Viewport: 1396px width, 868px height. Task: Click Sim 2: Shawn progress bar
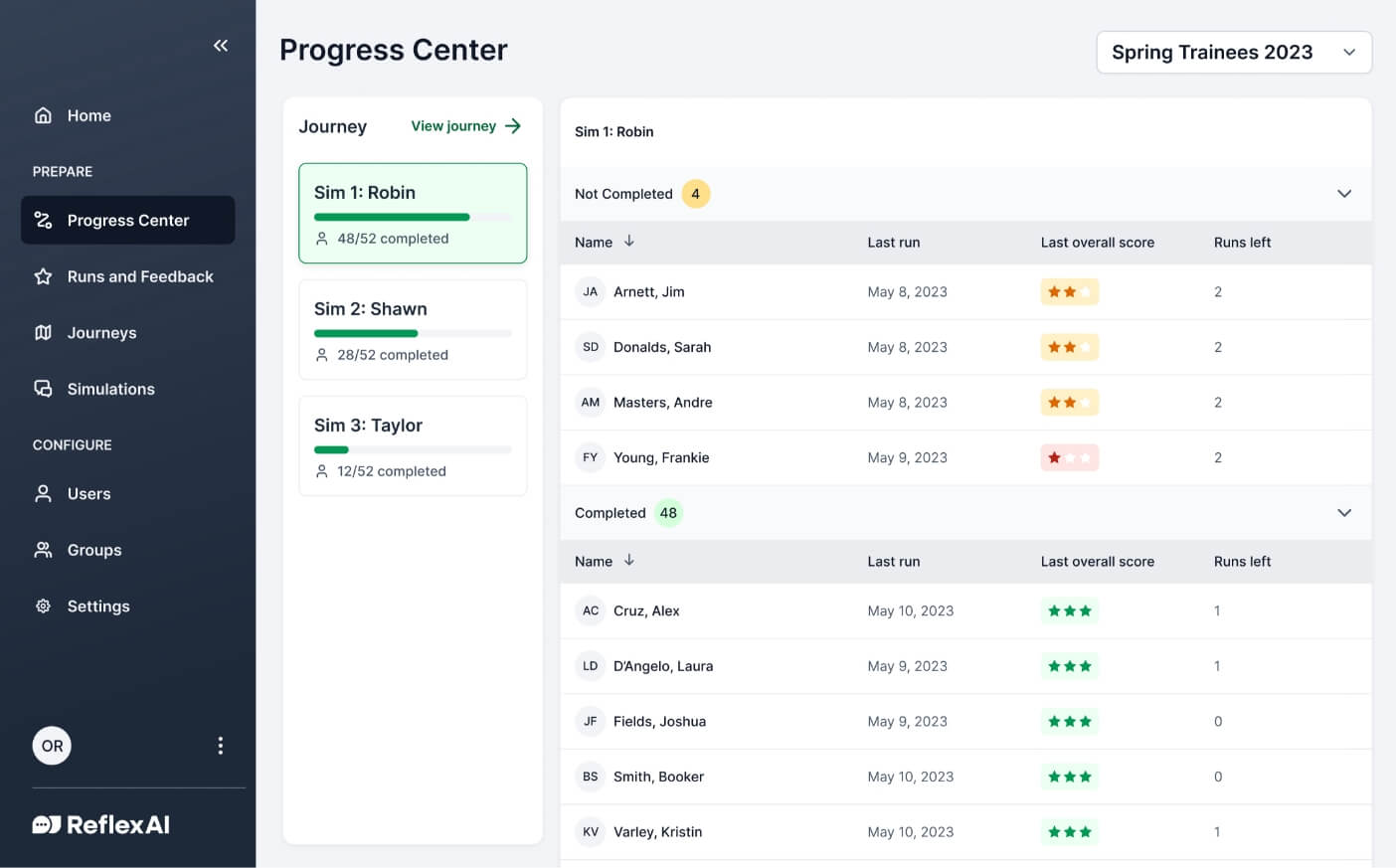pos(413,333)
